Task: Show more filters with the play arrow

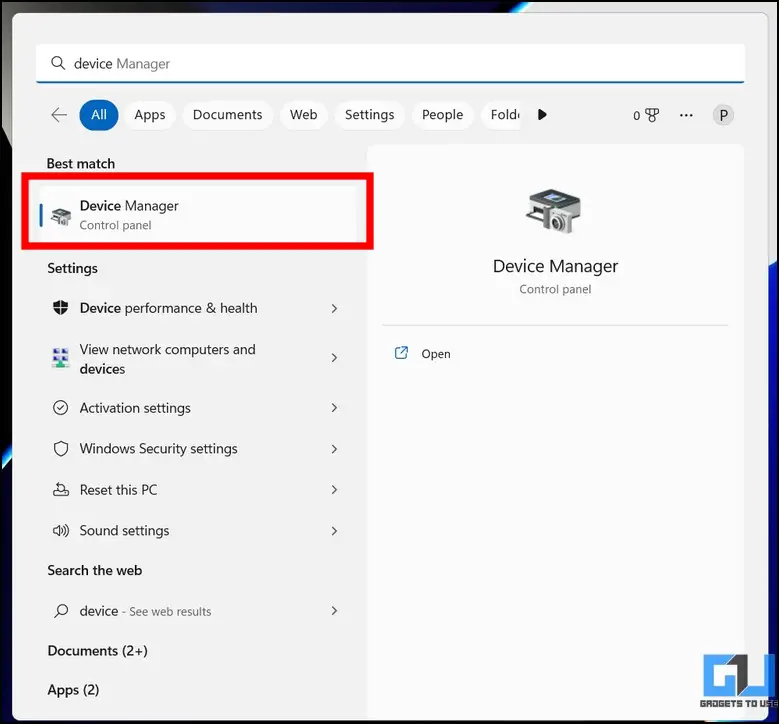Action: click(542, 115)
